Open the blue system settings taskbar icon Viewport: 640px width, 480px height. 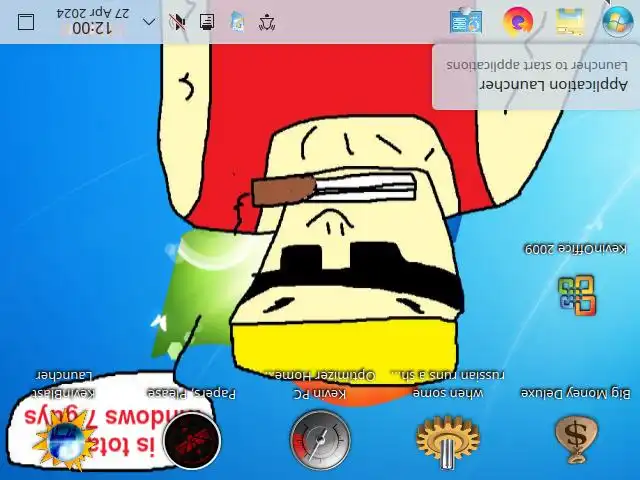pos(466,22)
